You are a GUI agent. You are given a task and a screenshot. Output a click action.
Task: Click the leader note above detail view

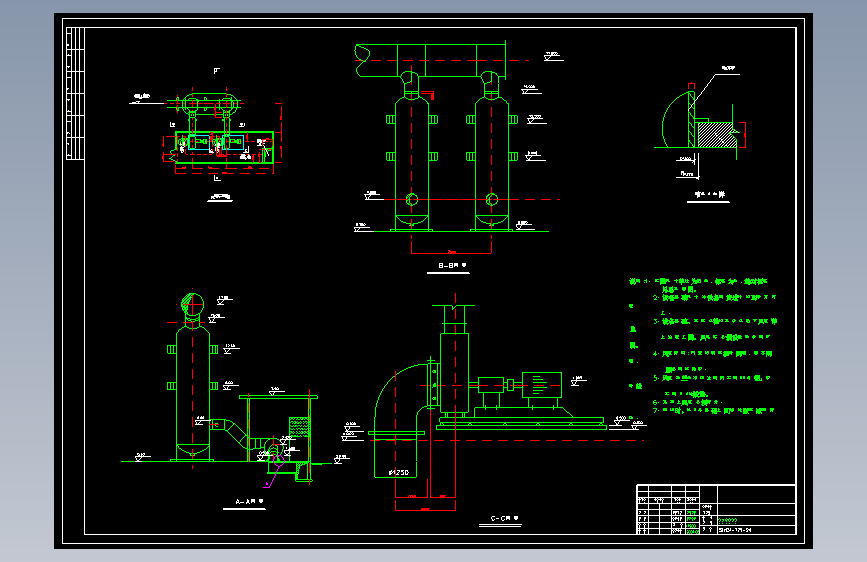[728, 69]
